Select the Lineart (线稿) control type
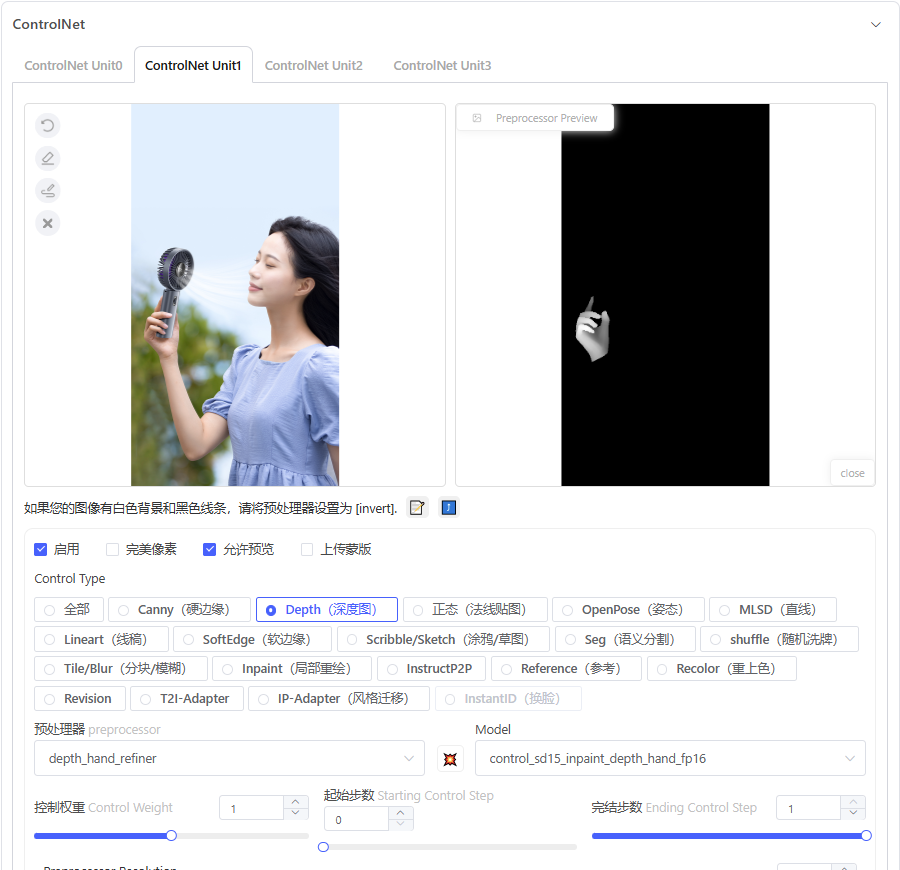The image size is (900, 870). coord(101,639)
